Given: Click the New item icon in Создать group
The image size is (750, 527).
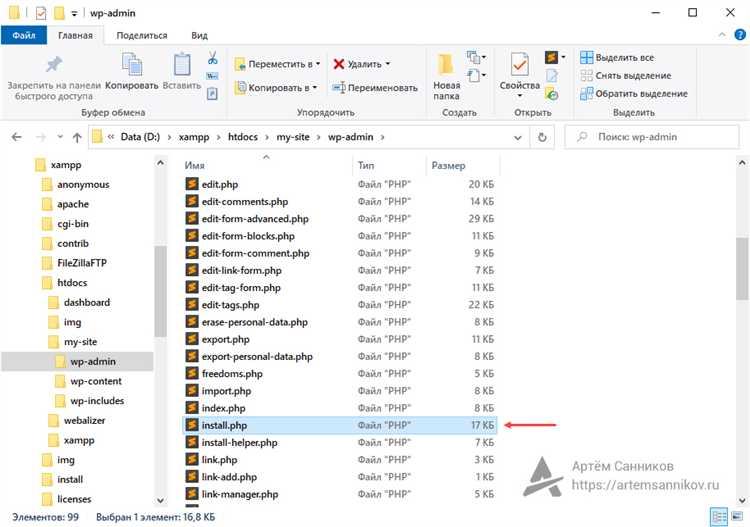Looking at the screenshot, I should click(x=473, y=58).
